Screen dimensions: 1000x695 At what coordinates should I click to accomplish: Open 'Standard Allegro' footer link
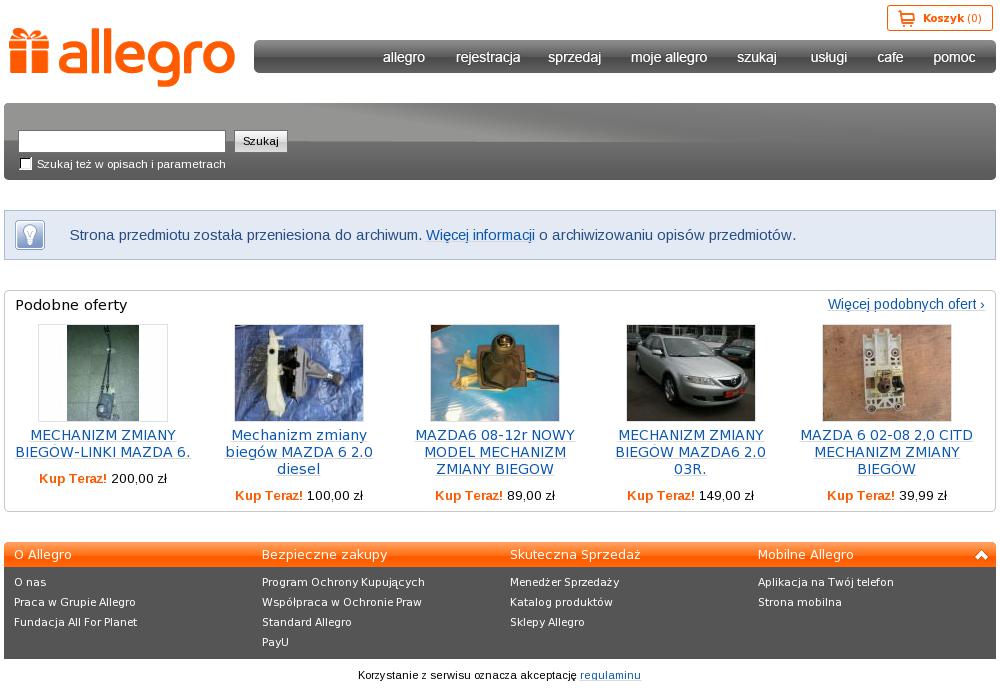[x=307, y=622]
